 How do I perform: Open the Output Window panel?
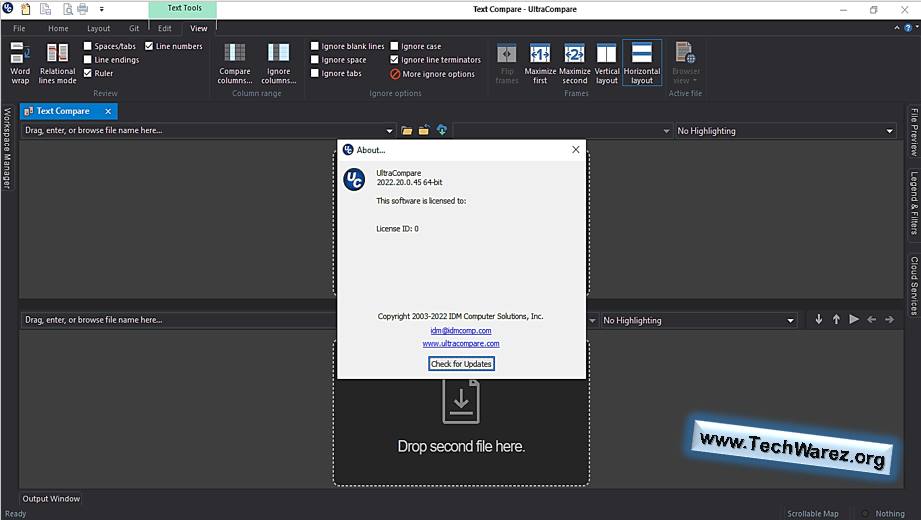pos(51,498)
